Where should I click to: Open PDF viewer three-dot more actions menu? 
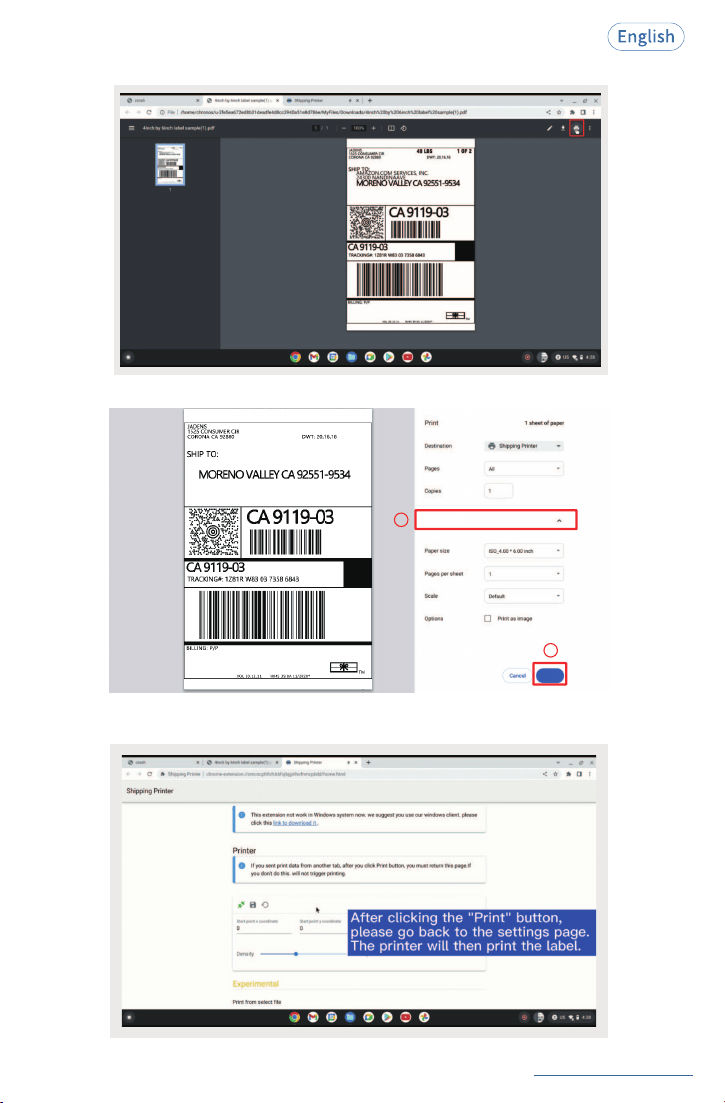pyautogui.click(x=590, y=128)
